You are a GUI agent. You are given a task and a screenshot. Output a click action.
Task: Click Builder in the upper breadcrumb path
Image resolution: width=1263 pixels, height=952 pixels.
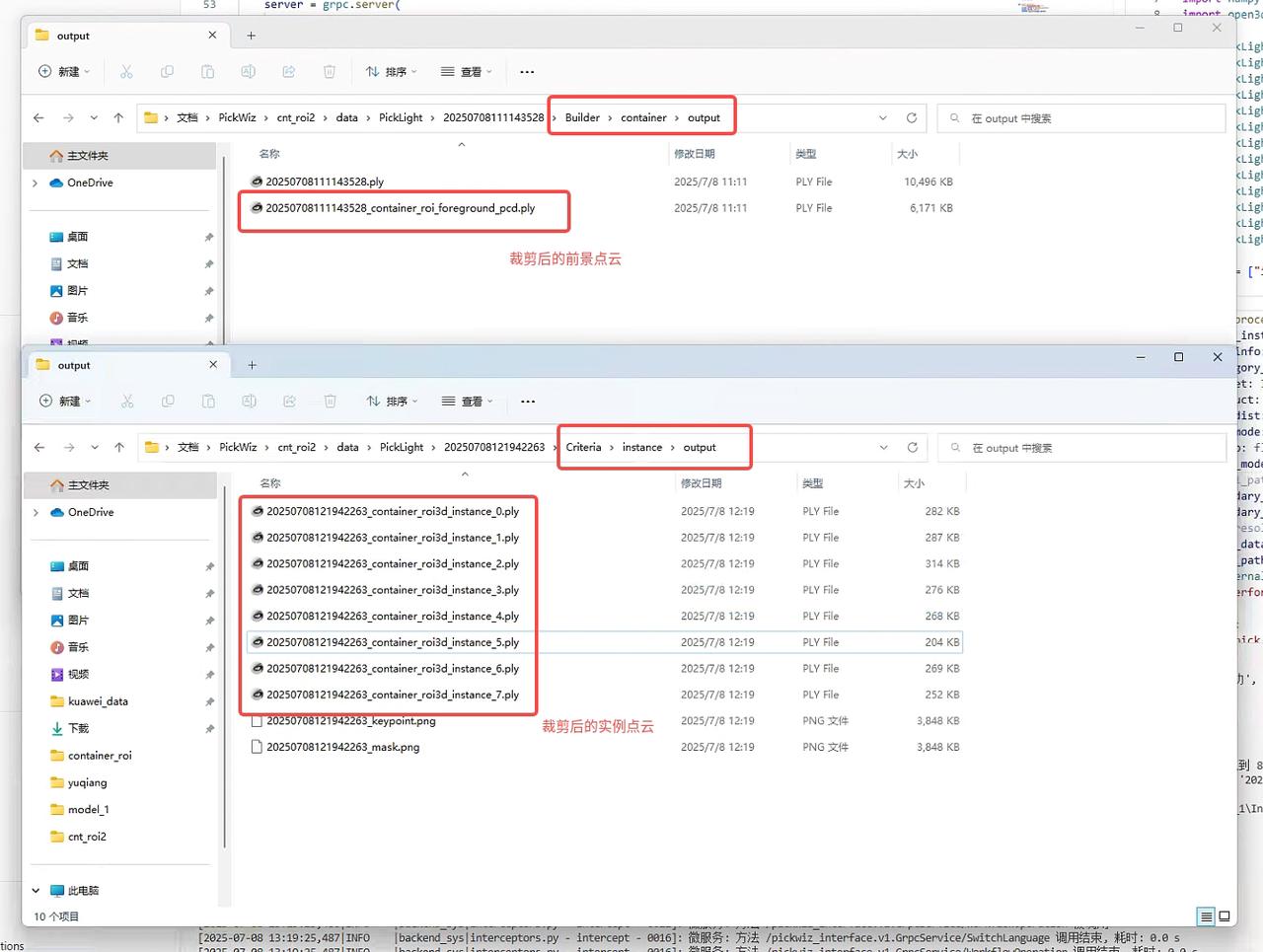[582, 118]
